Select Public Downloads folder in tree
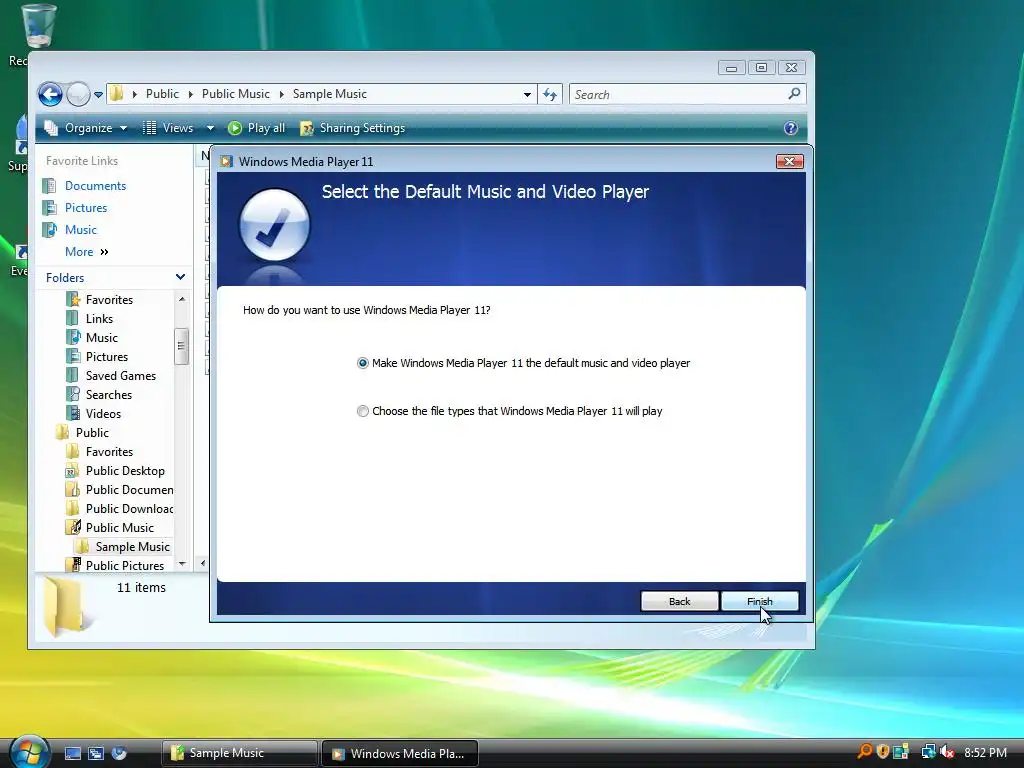The image size is (1024, 768). click(129, 509)
